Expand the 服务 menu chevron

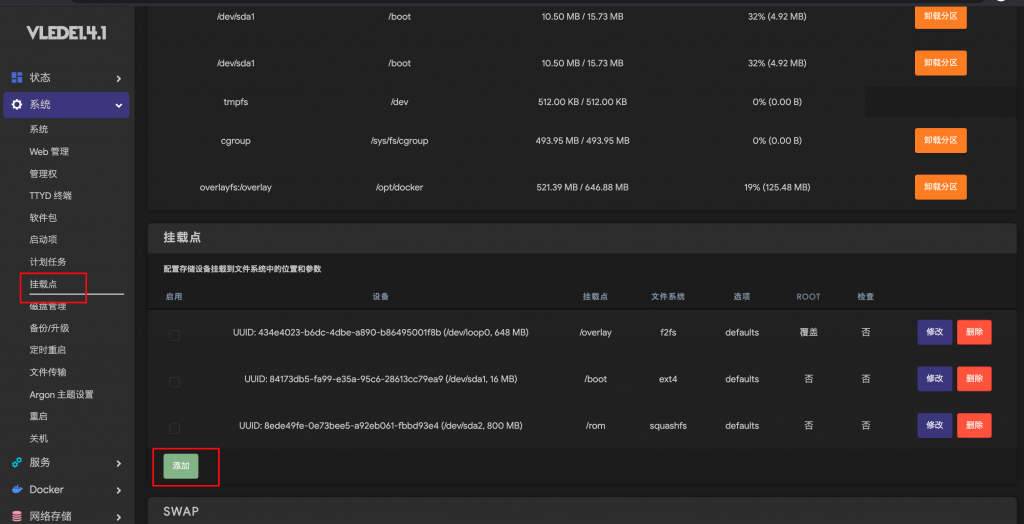click(x=118, y=463)
